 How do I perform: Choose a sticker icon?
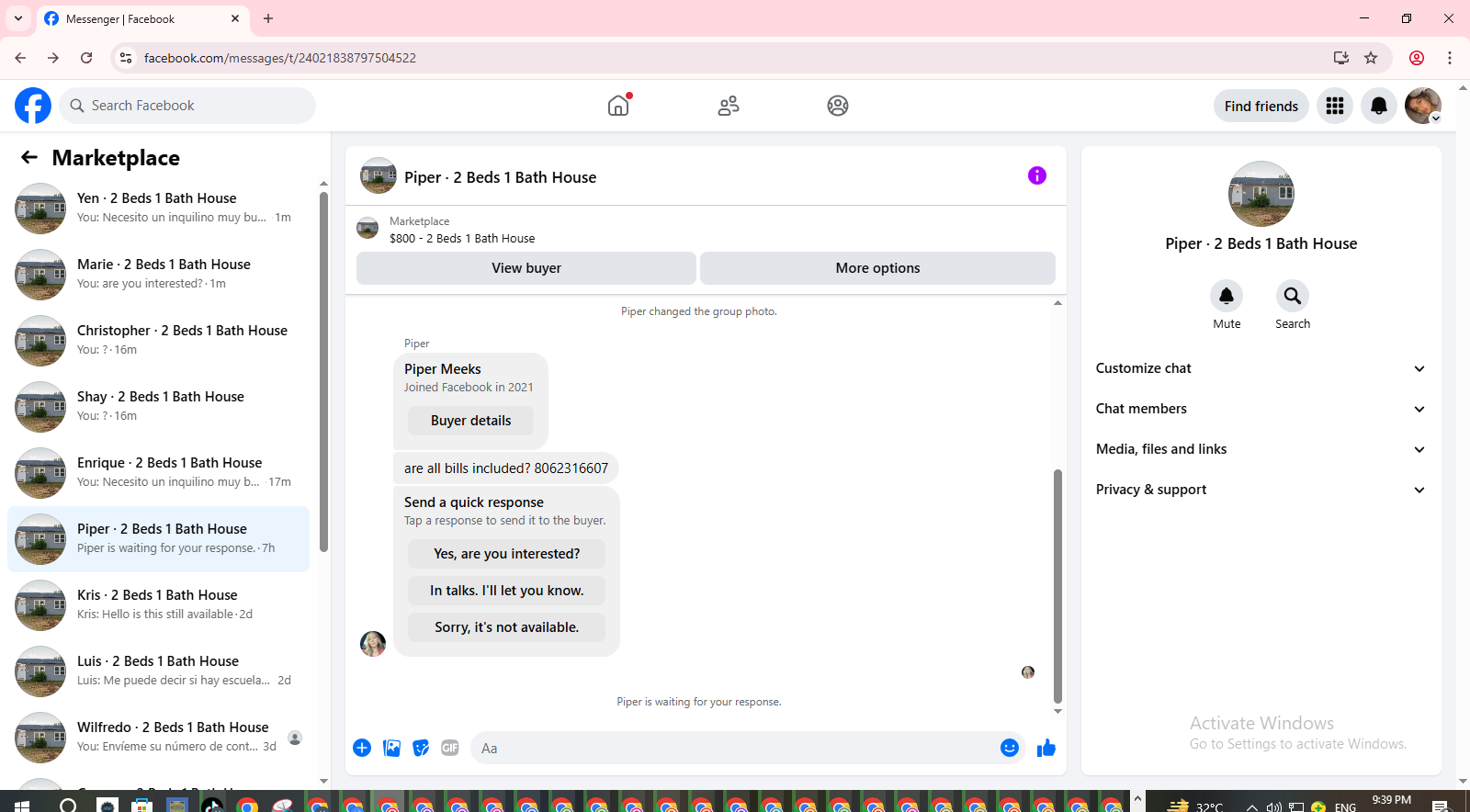[x=421, y=748]
